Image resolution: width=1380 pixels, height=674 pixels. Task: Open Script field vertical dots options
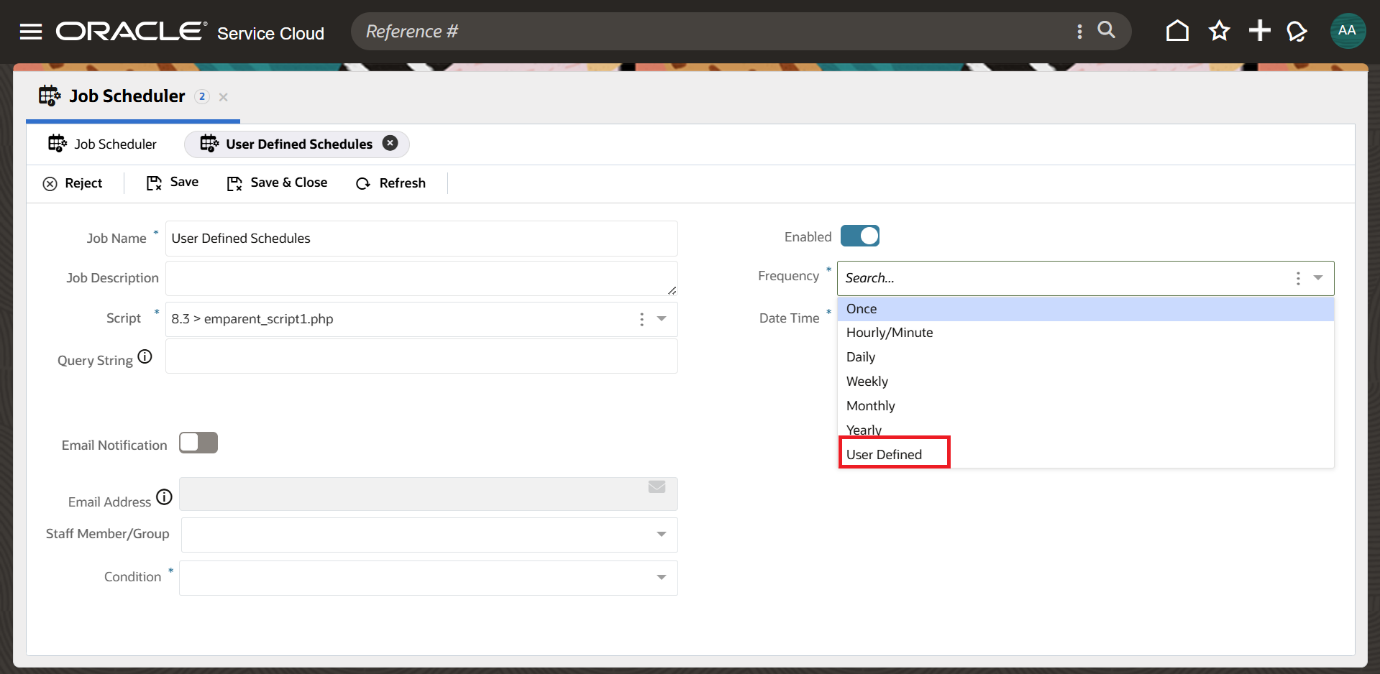tap(641, 319)
